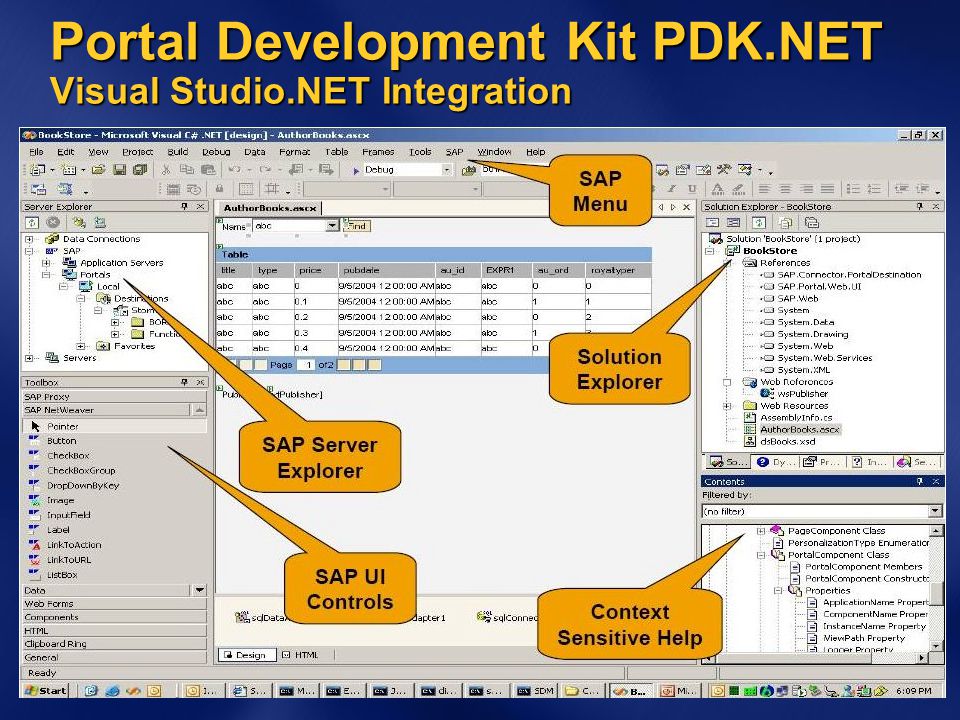Click the page number field showing 1
This screenshot has width=960, height=720.
(x=306, y=365)
